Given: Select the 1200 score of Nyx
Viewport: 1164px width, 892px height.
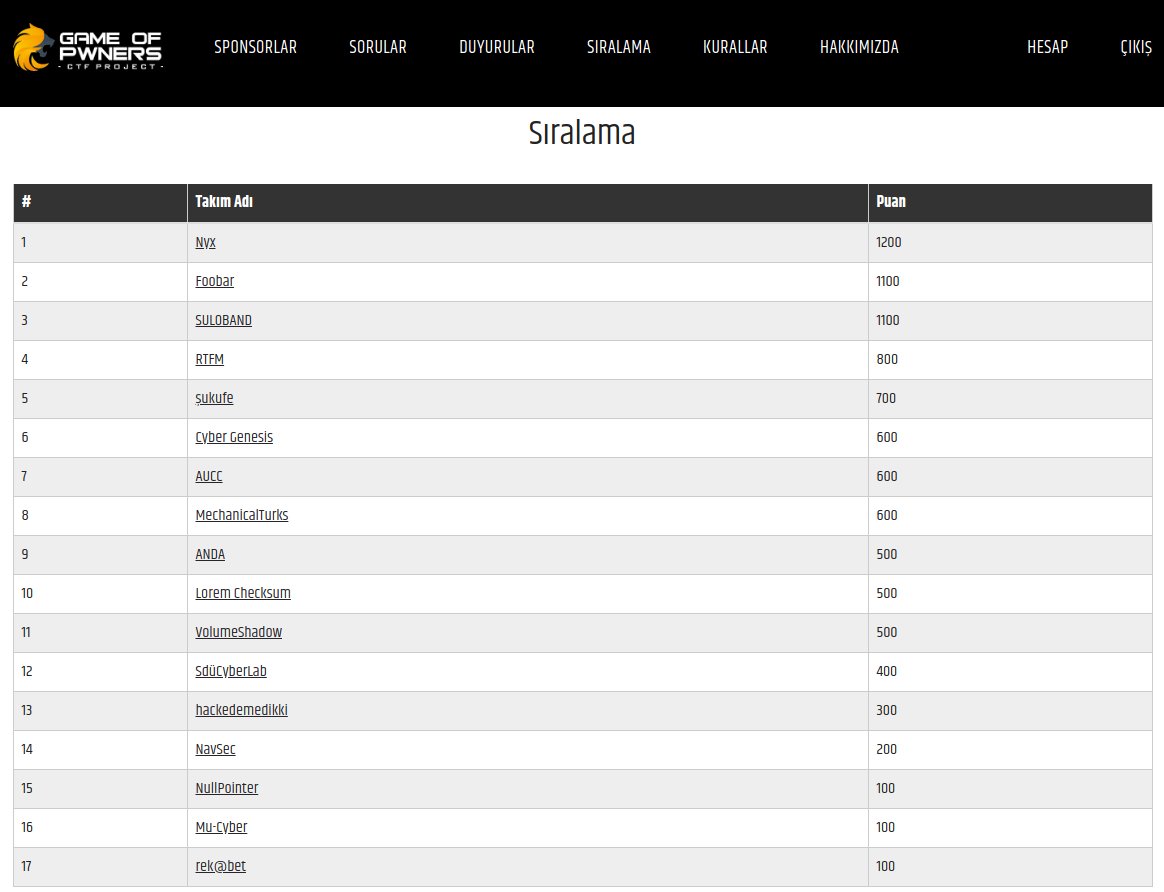Looking at the screenshot, I should click(1010, 242).
